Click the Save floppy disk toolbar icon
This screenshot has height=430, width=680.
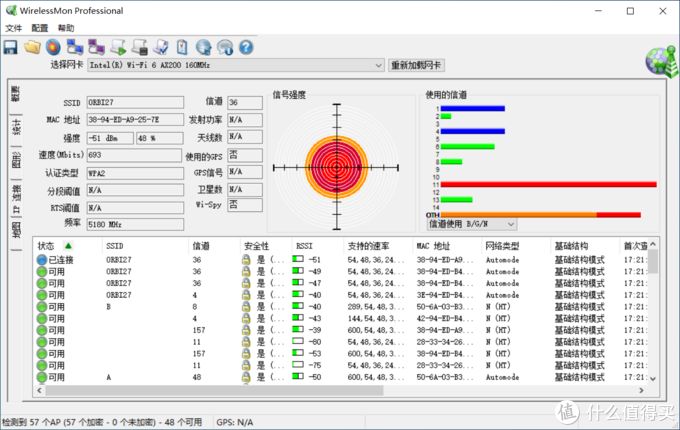coord(11,47)
